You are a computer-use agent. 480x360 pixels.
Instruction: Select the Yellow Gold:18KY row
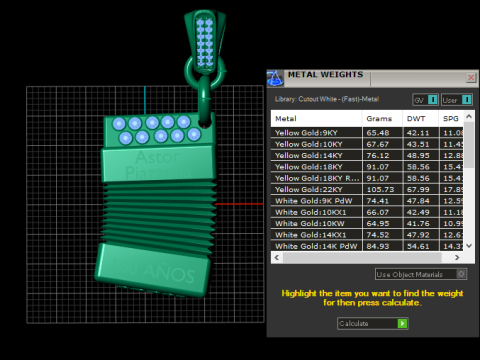[x=367, y=167]
